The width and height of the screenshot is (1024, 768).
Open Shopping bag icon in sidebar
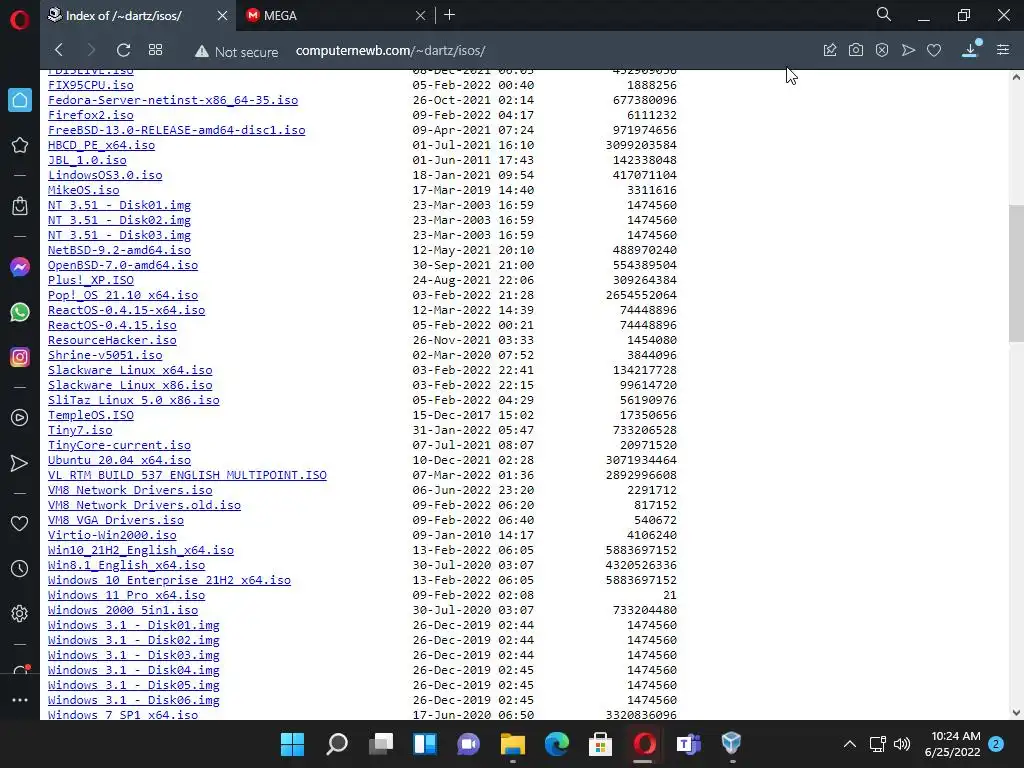(x=20, y=206)
